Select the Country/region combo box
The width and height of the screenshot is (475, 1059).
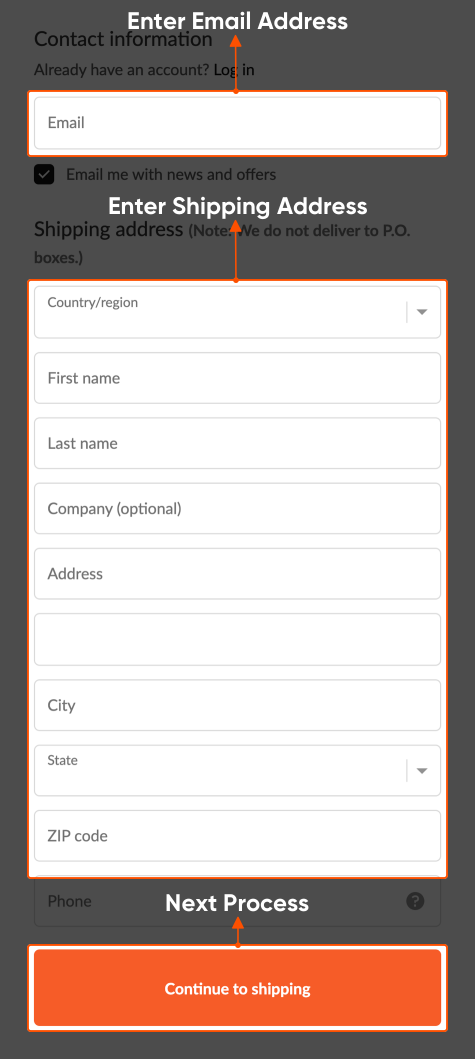click(x=237, y=312)
